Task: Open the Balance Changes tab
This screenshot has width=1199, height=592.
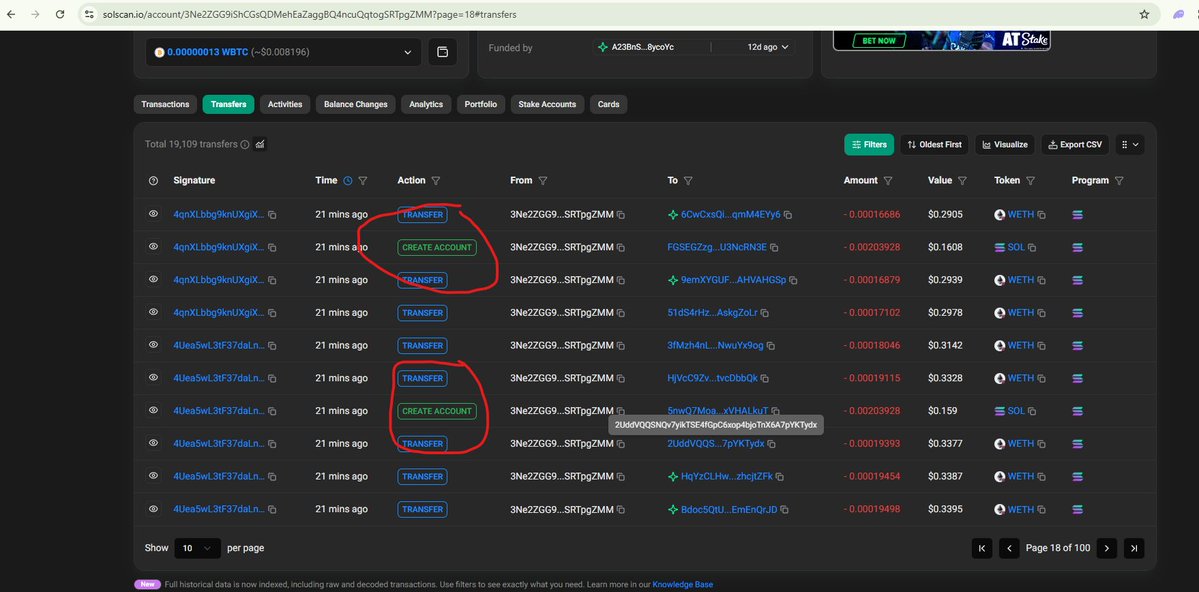Action: [x=356, y=104]
